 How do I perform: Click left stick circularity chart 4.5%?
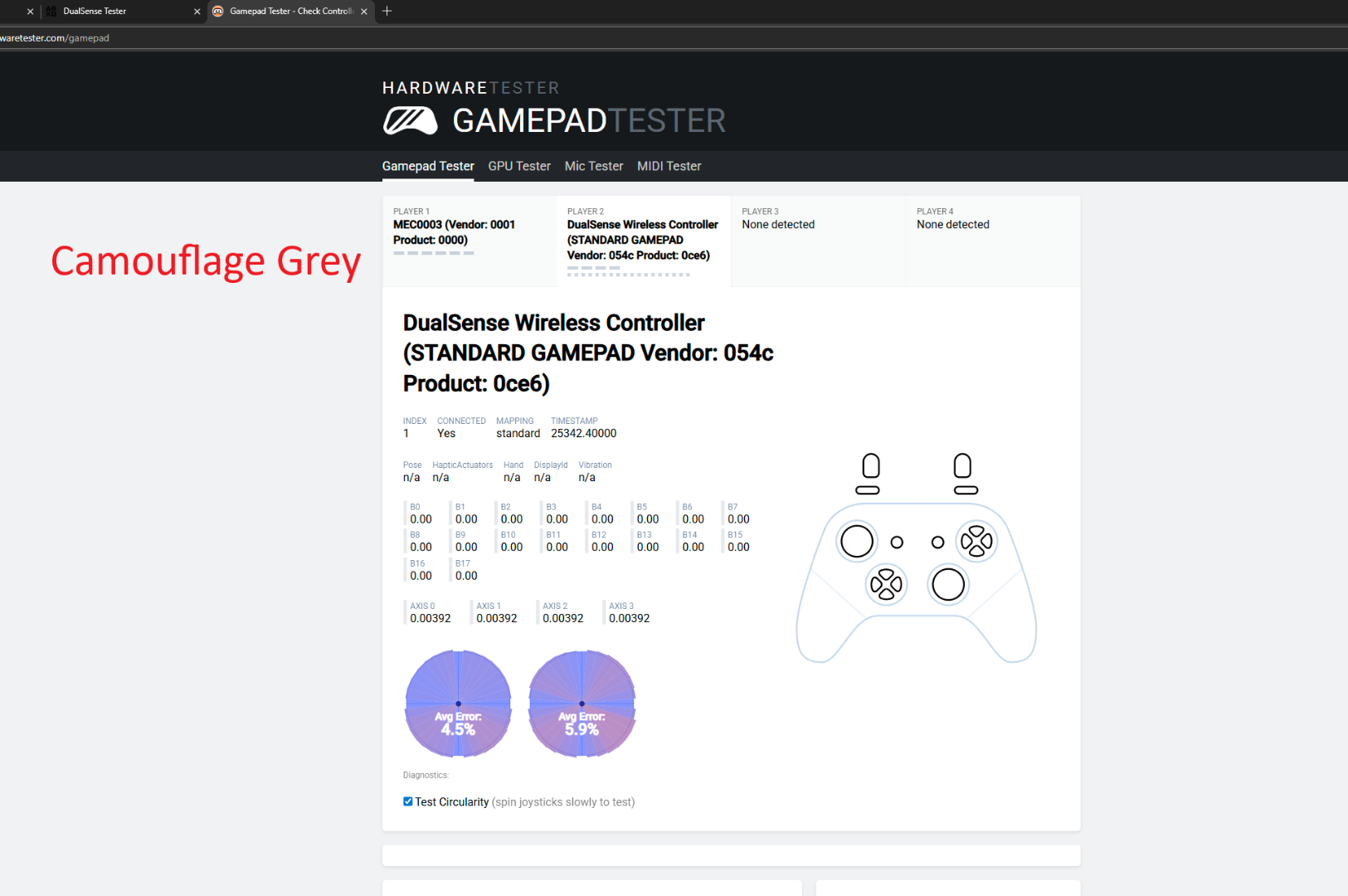click(458, 704)
